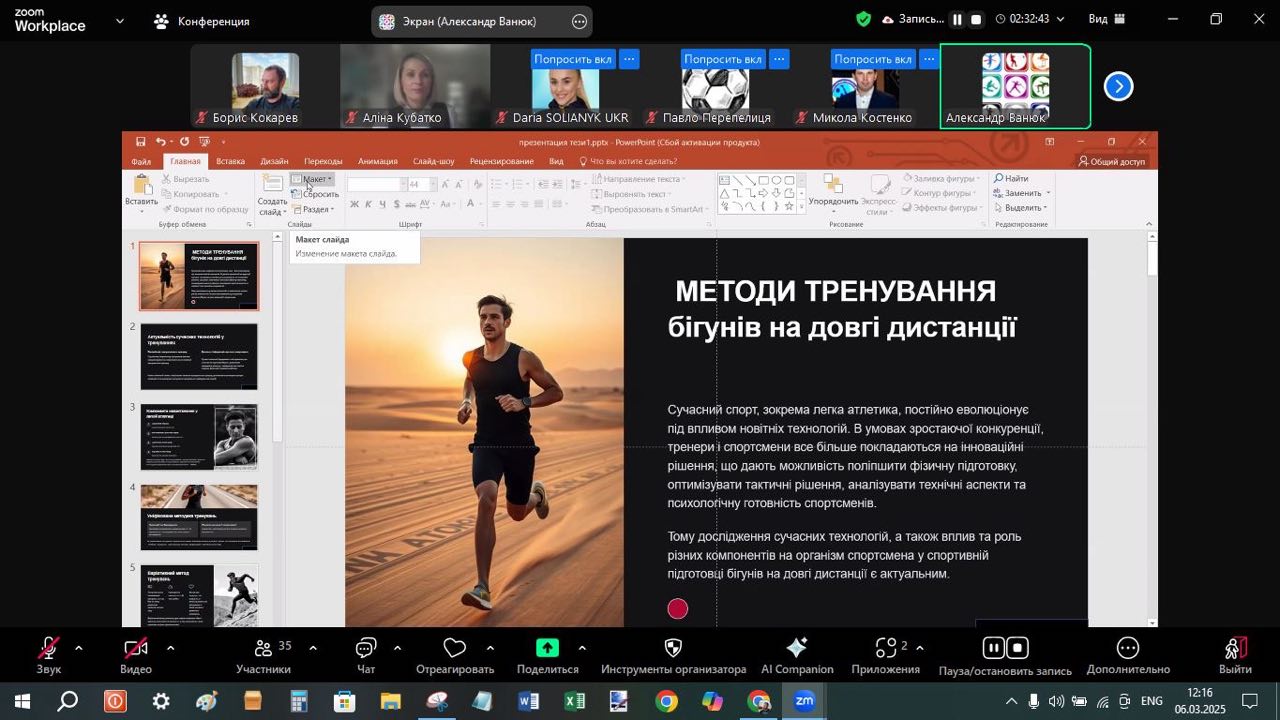1280x720 pixels.
Task: Expand the Конференция meeting info dropdown
Action: click(x=202, y=21)
